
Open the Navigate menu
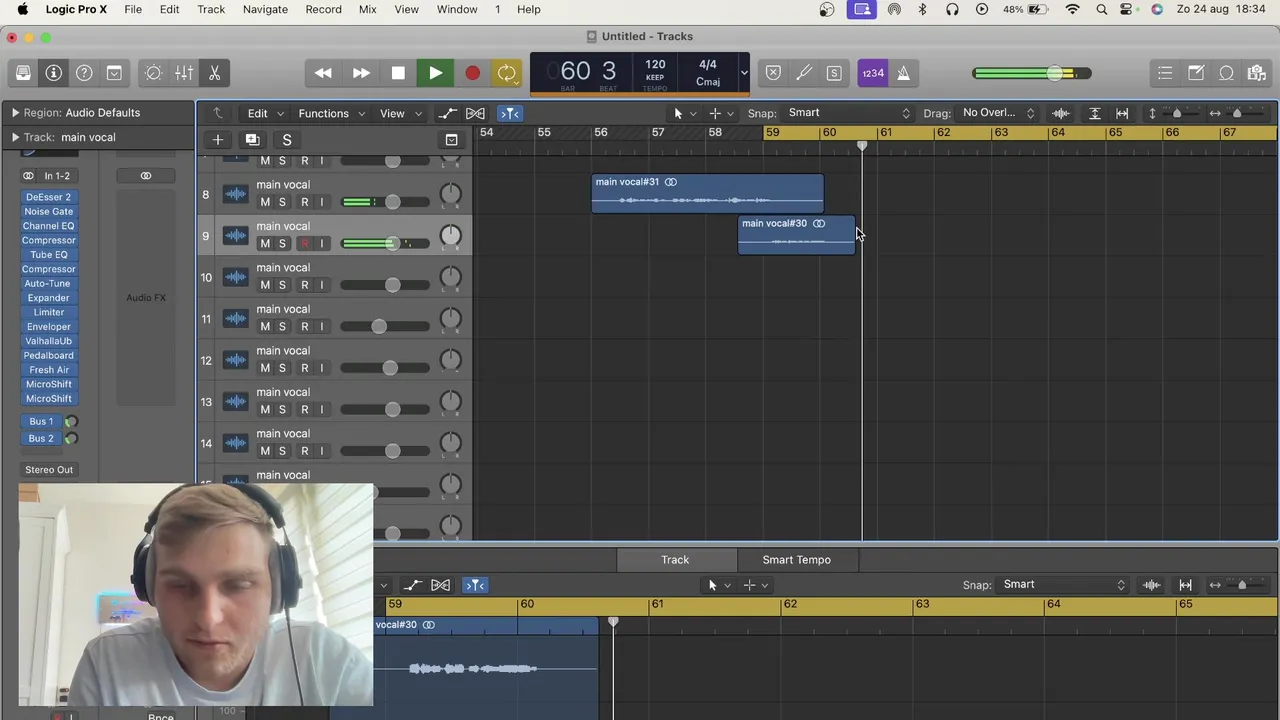[x=265, y=9]
